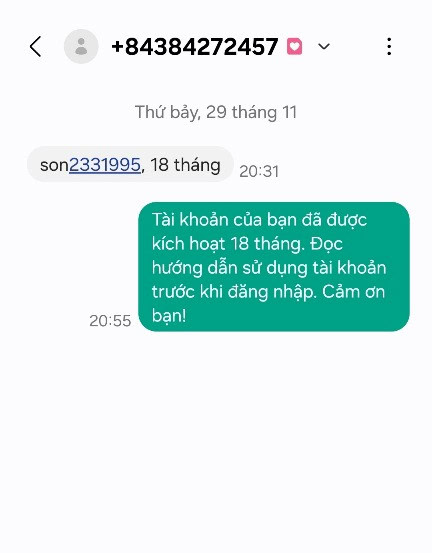This screenshot has width=432, height=553.
Task: Tap the line 'hướng dẫn sử dụng tài khoản'
Action: click(269, 268)
